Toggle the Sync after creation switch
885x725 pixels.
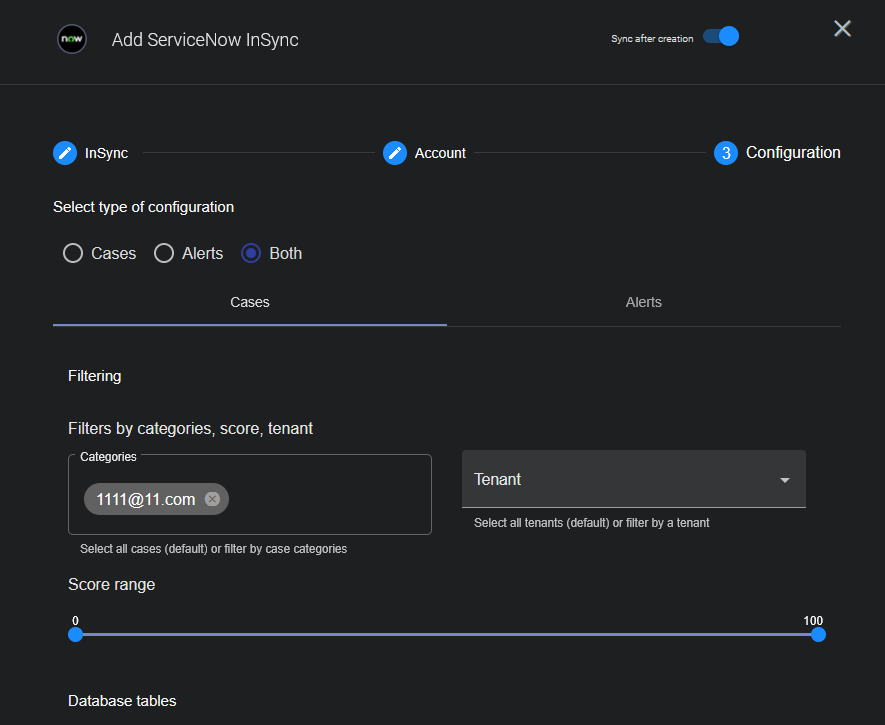721,37
